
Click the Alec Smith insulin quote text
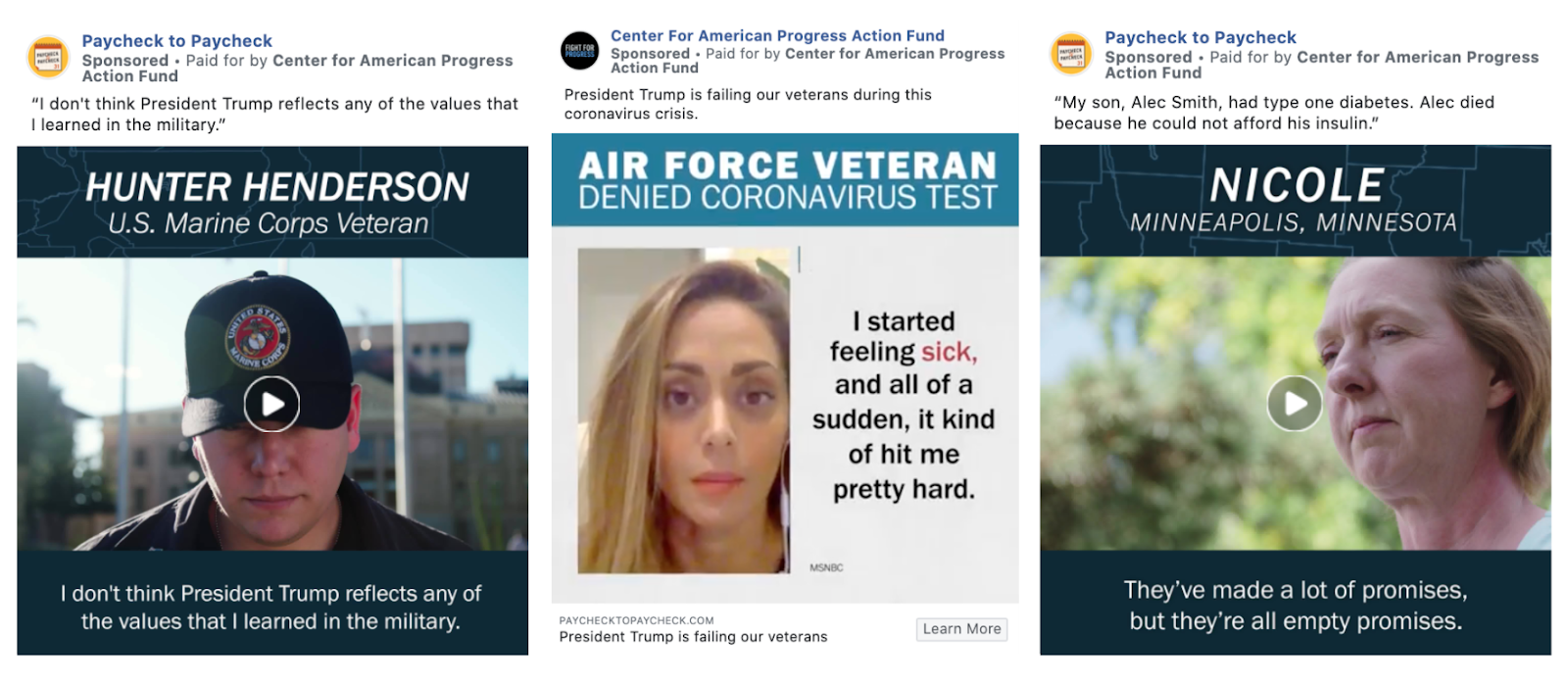click(1274, 113)
